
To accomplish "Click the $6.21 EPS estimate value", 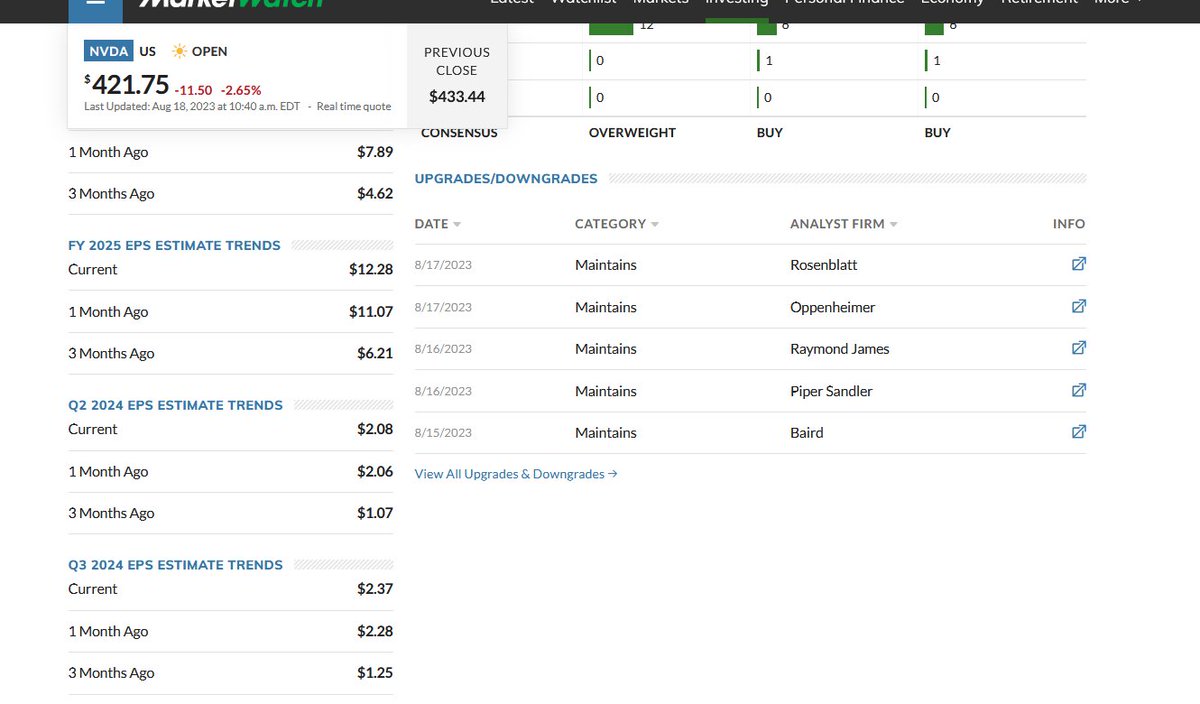I will (x=375, y=353).
